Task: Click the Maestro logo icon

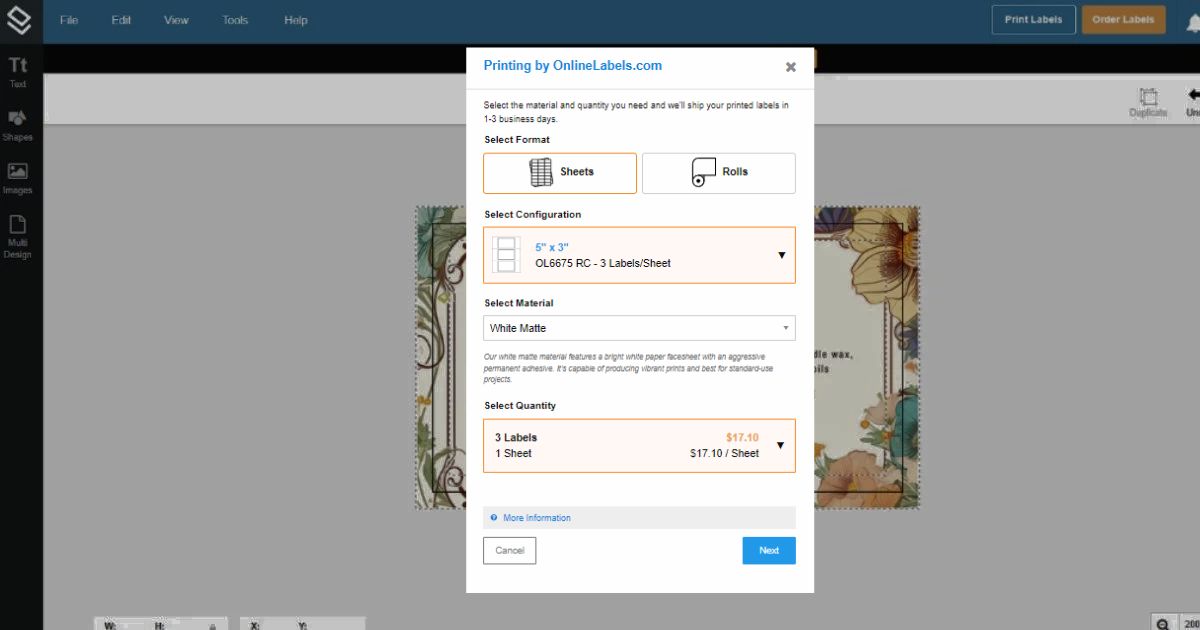Action: click(x=21, y=20)
